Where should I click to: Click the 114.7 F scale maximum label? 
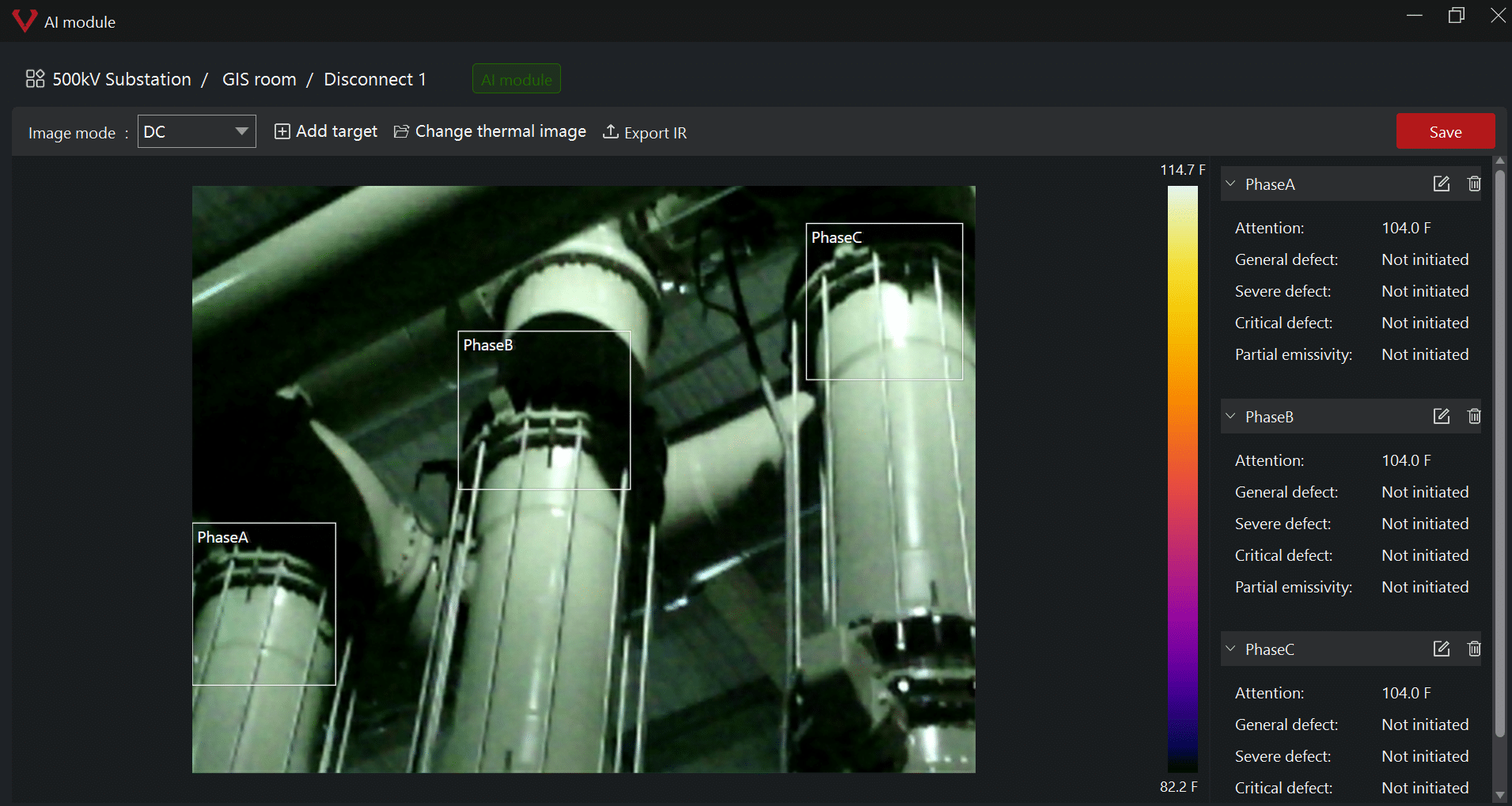[1183, 170]
